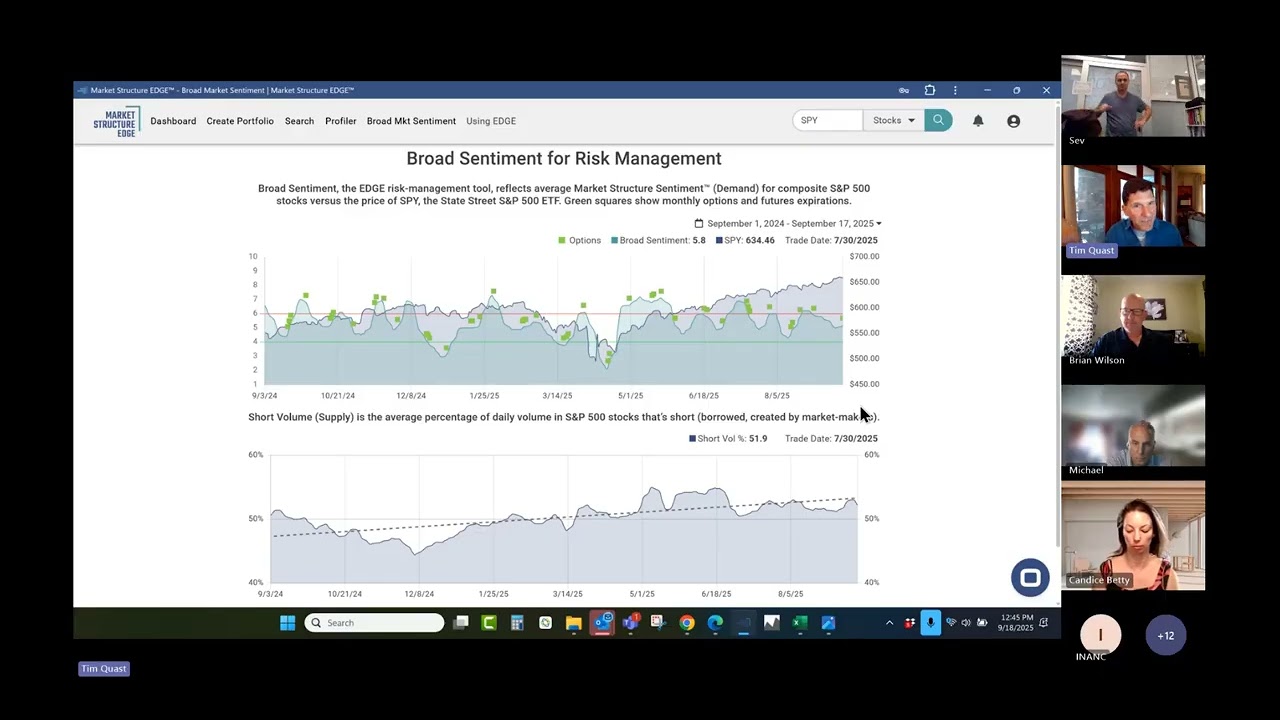
Task: Click the calendar icon beside the date range
Action: click(699, 223)
